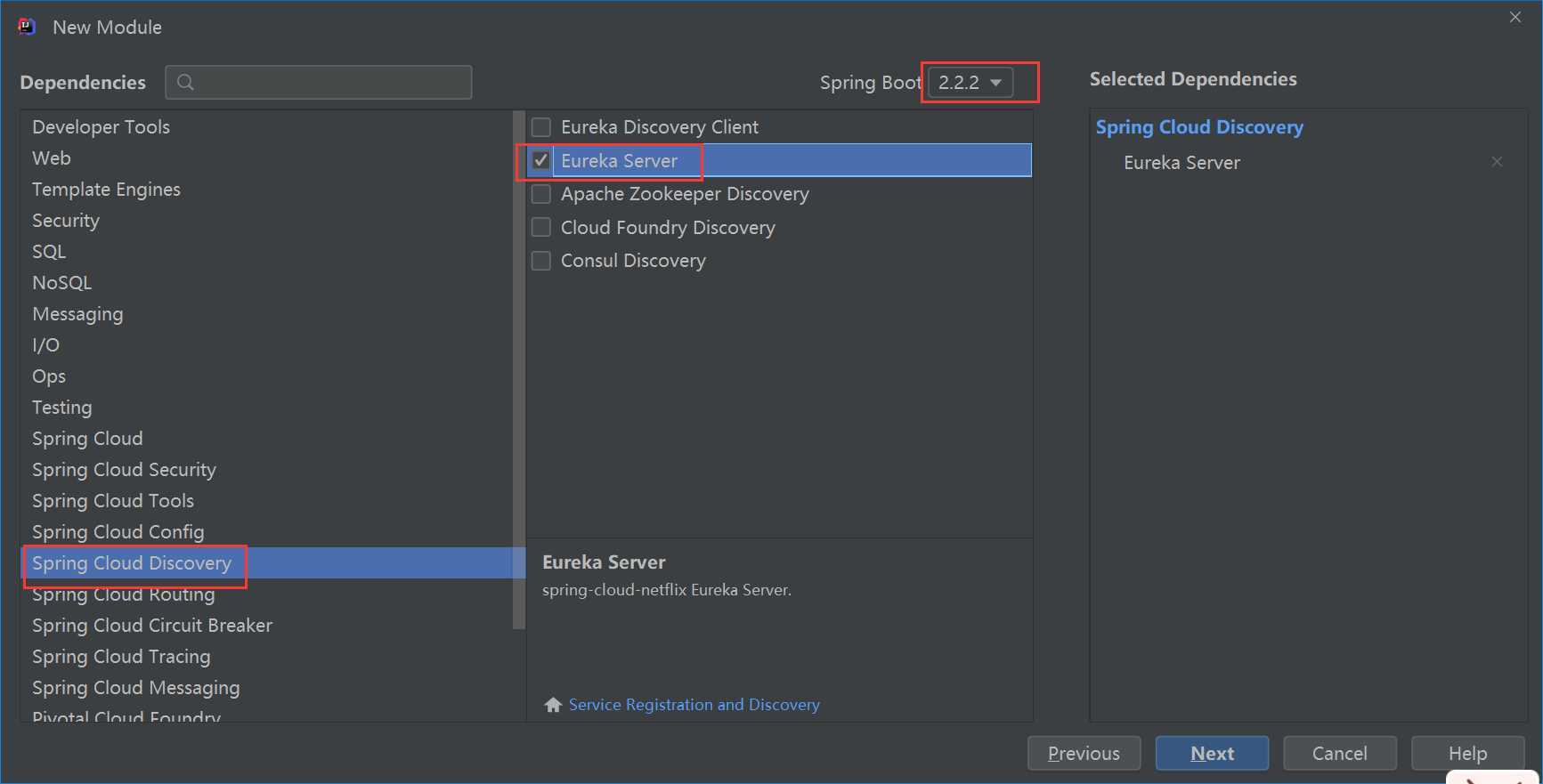Open Service Registration and Discovery link
The height and width of the screenshot is (784, 1543).
694,705
